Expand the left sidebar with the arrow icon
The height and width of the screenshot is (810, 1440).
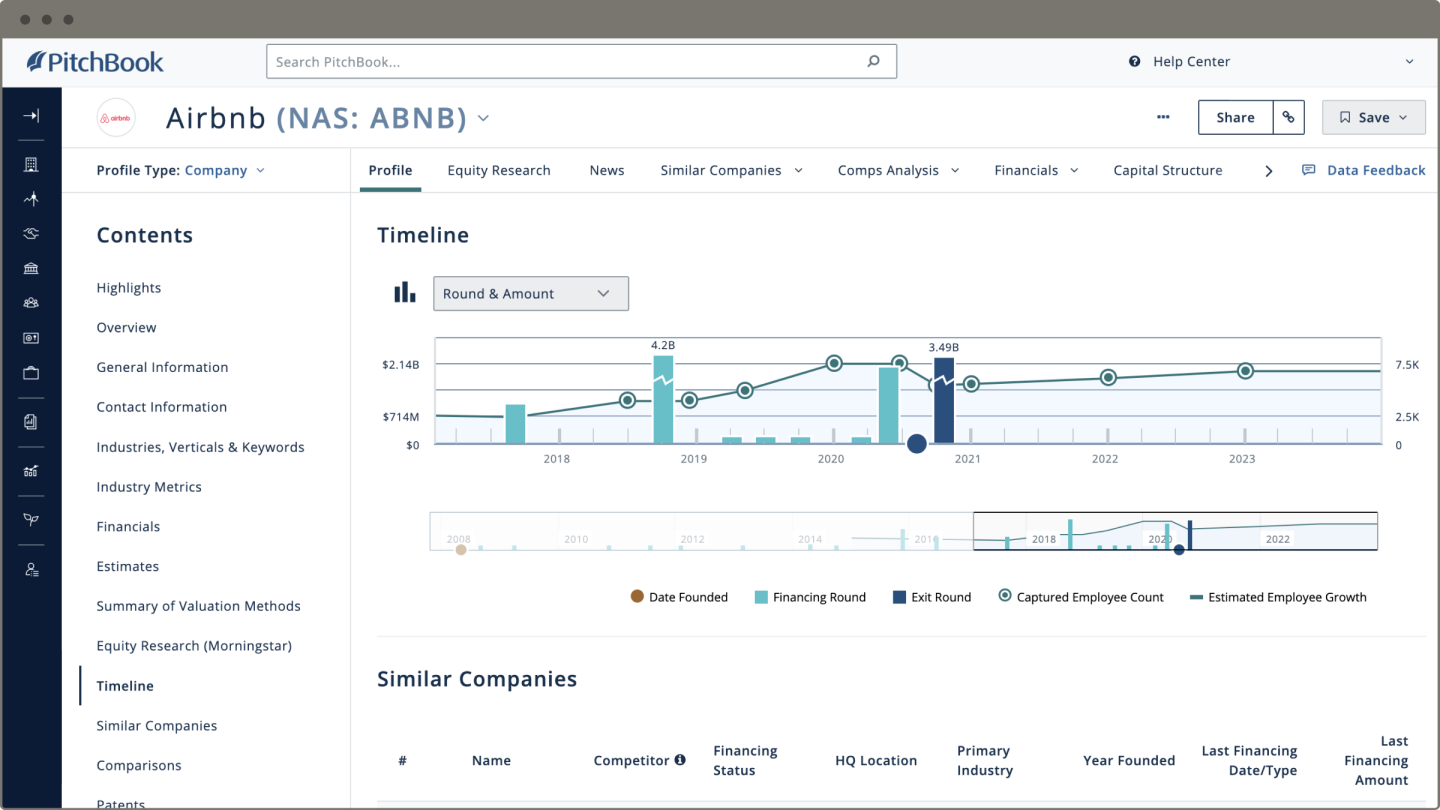tap(31, 116)
